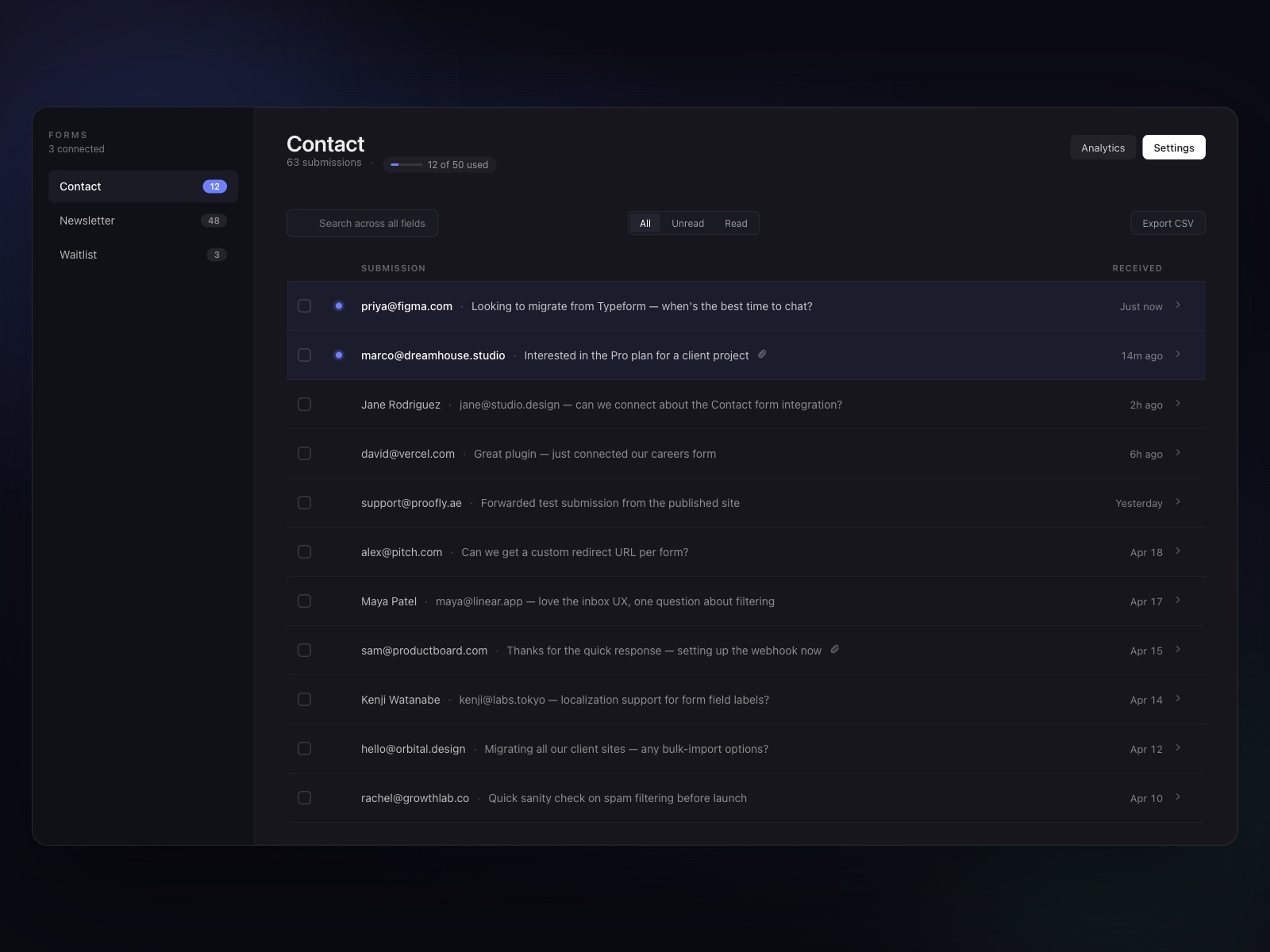Tick the checkbox next to Maya Patel

point(304,601)
